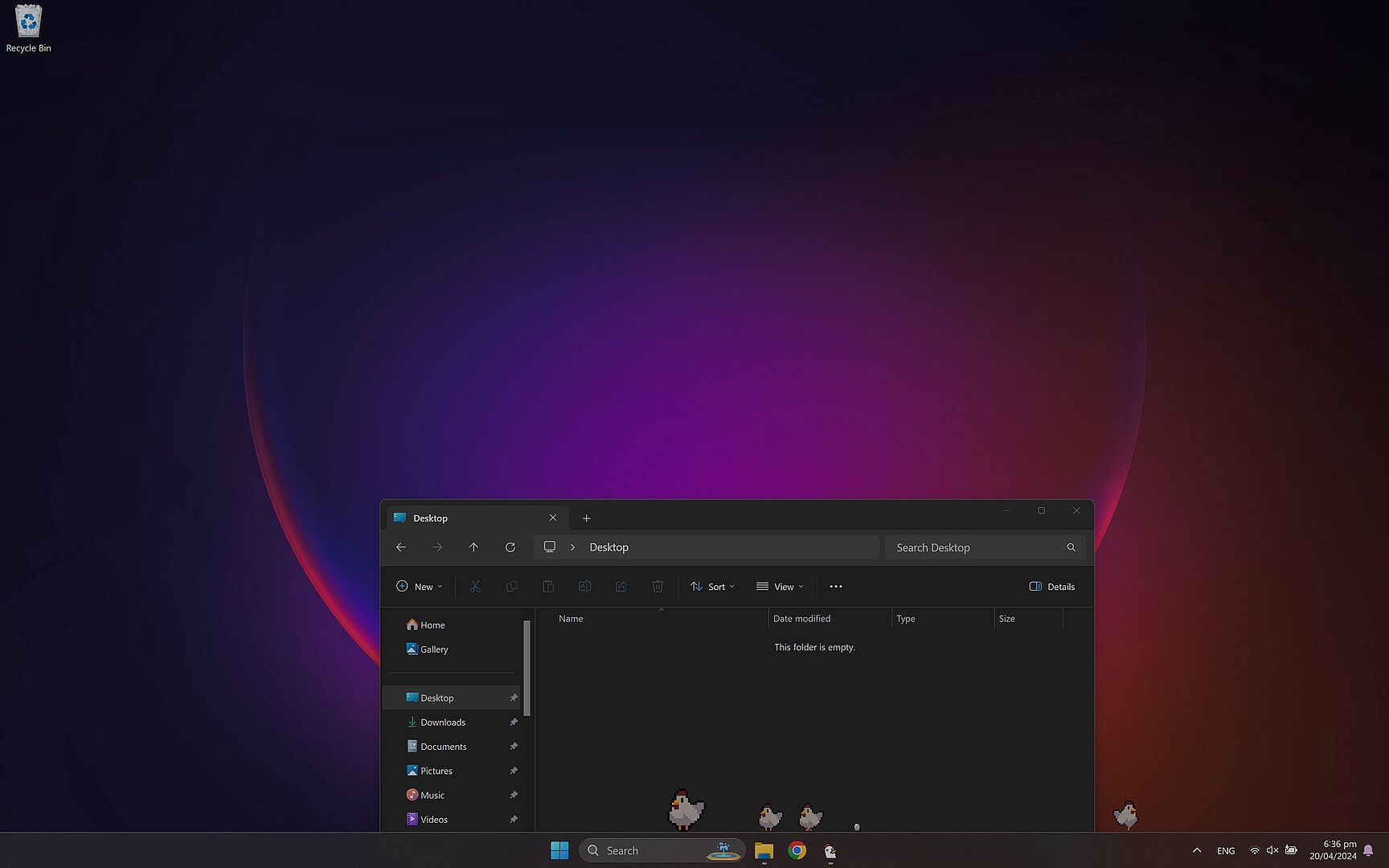1389x868 pixels.
Task: Open the View options dropdown
Action: (780, 587)
